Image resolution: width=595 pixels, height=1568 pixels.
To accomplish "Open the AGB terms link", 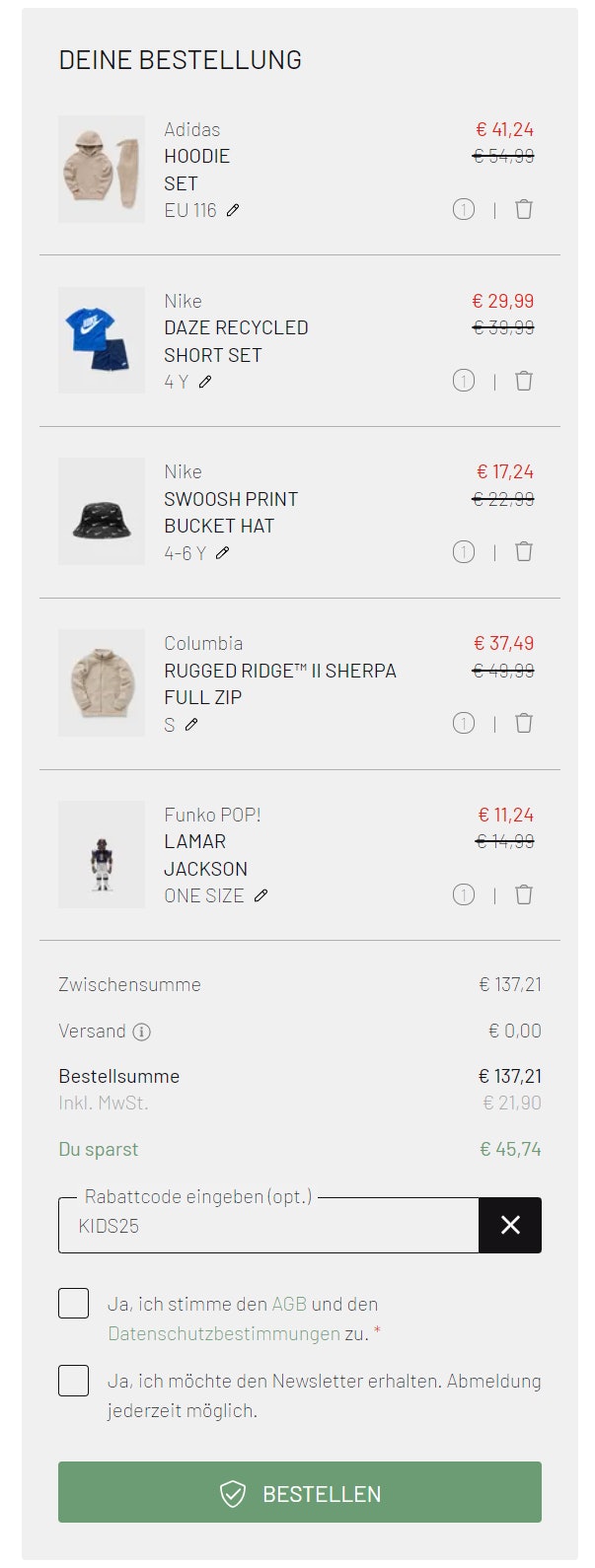I will point(289,1303).
